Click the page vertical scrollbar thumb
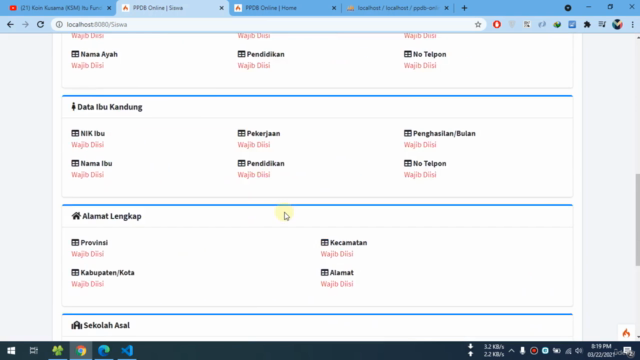Image resolution: width=640 pixels, height=360 pixels. pyautogui.click(x=638, y=220)
